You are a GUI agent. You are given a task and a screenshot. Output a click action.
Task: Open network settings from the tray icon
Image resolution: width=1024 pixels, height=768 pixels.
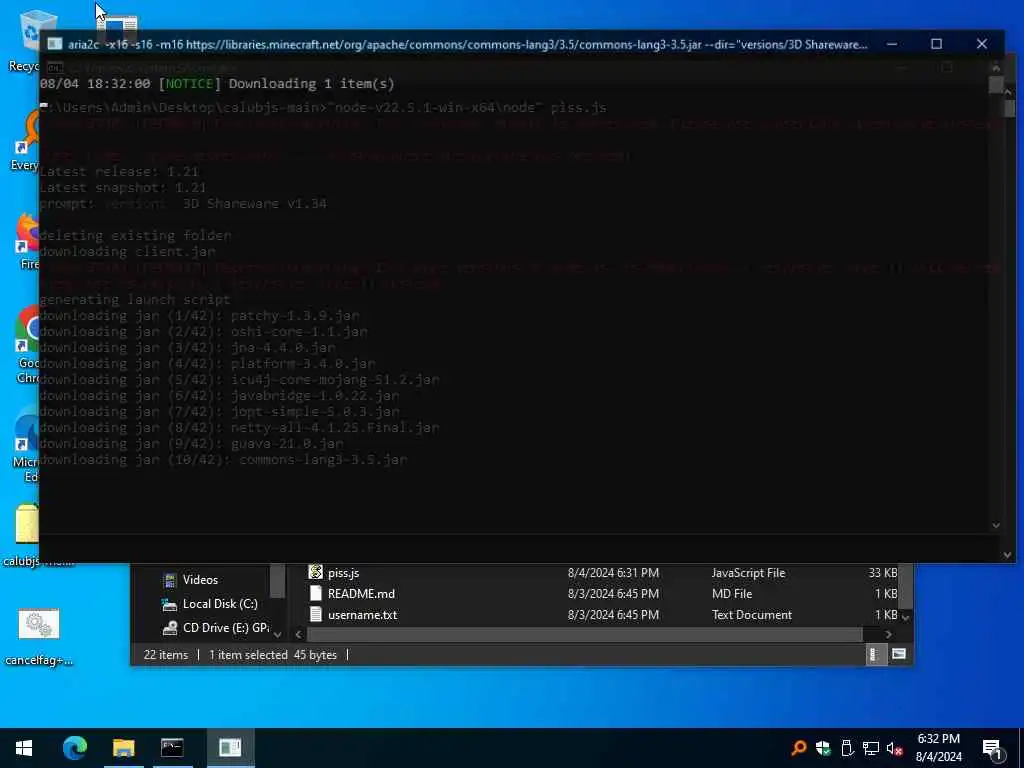pos(871,748)
